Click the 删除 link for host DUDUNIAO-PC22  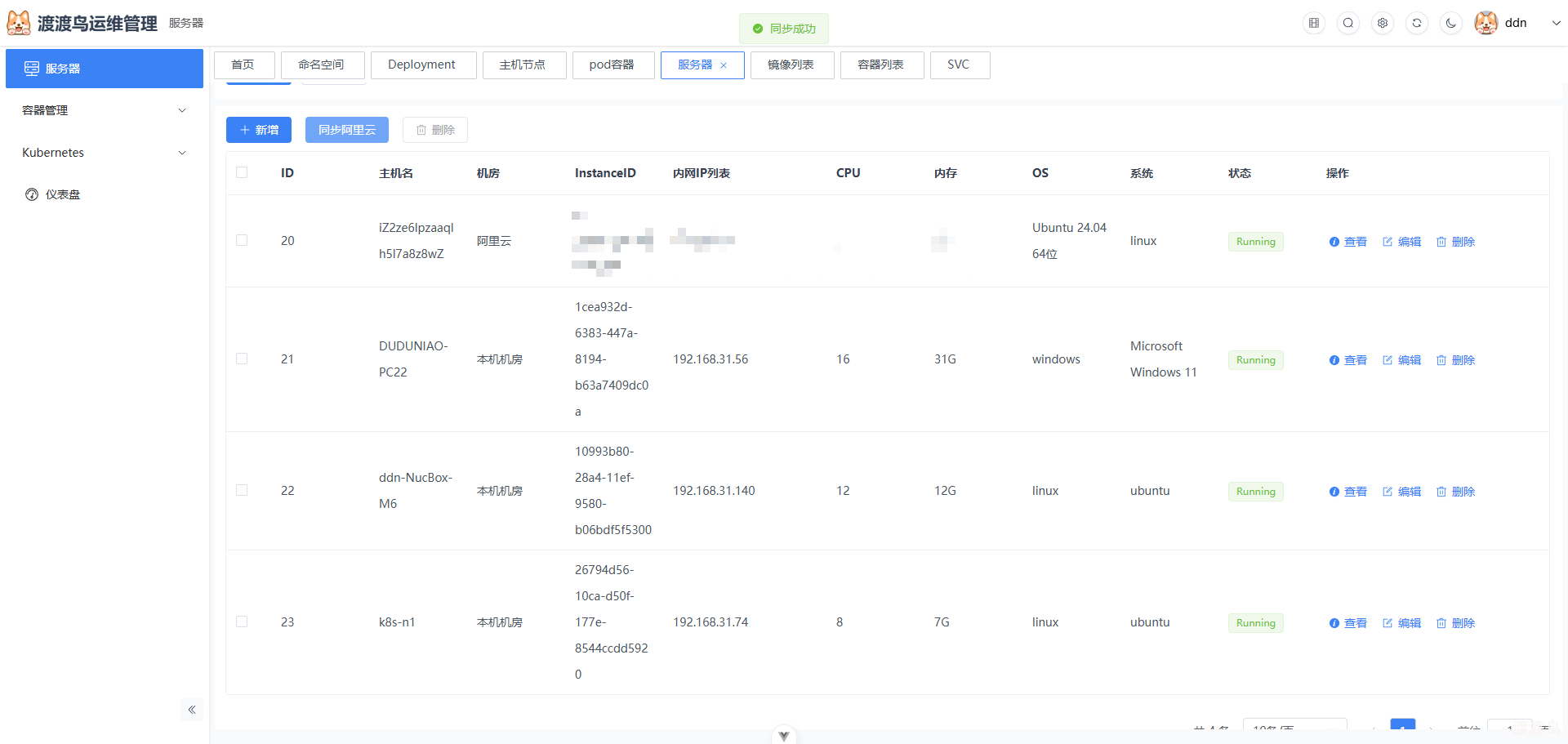tap(1455, 359)
